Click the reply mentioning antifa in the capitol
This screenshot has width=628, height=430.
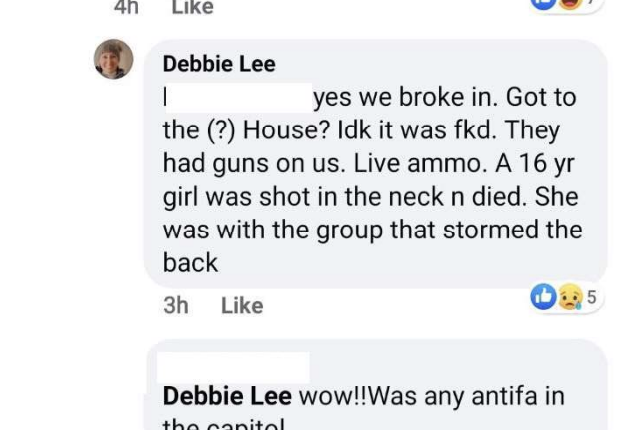click(x=377, y=385)
